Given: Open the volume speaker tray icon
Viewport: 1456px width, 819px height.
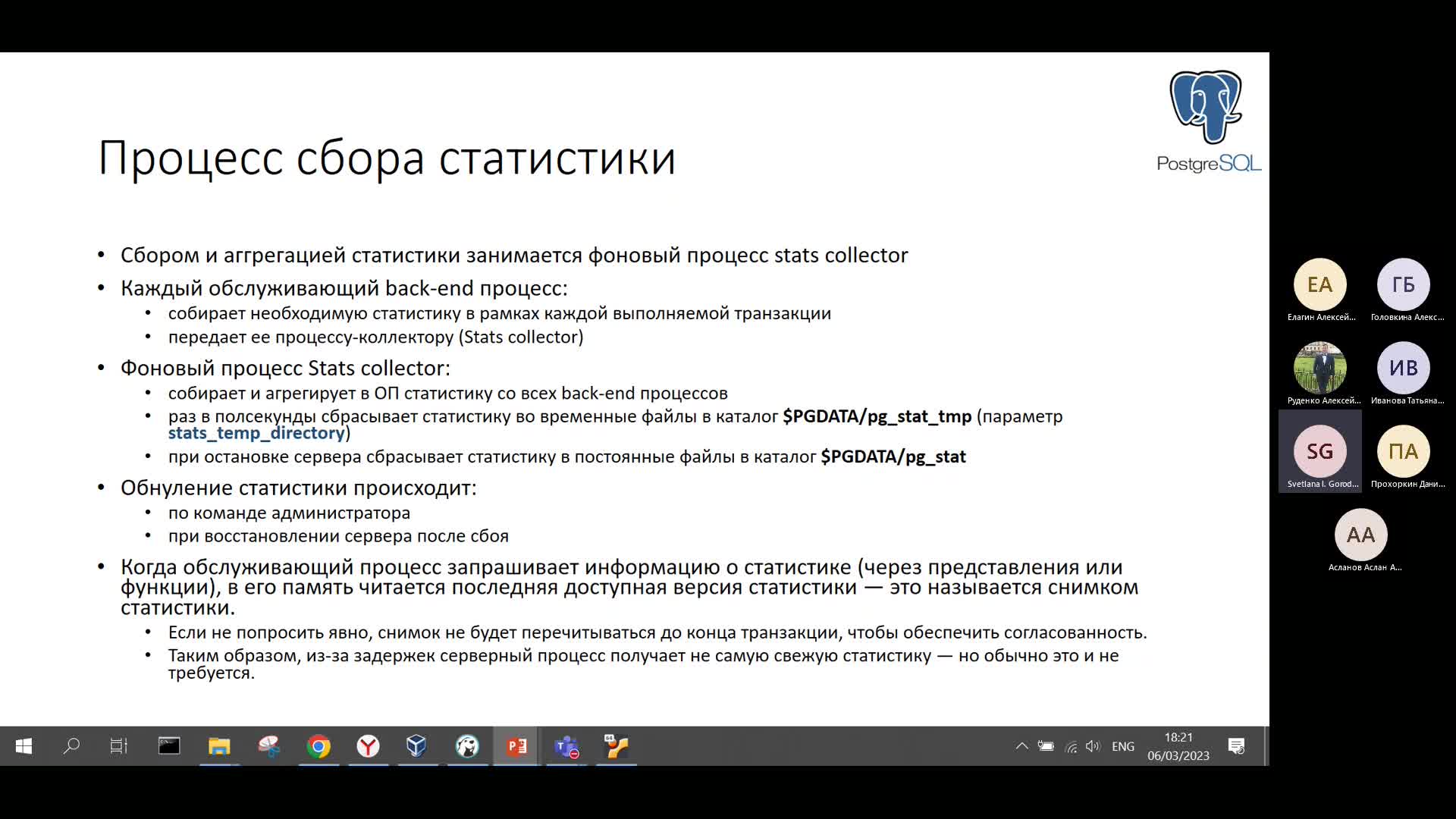Looking at the screenshot, I should (1093, 746).
